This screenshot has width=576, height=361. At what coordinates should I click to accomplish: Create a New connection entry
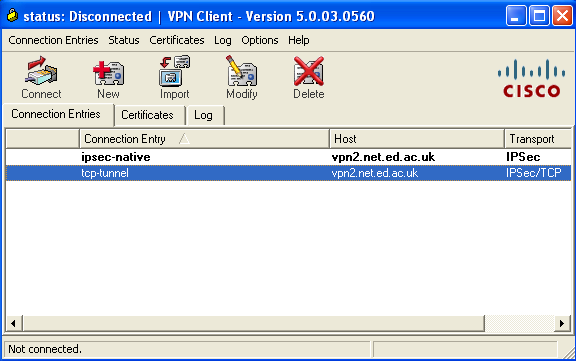108,78
